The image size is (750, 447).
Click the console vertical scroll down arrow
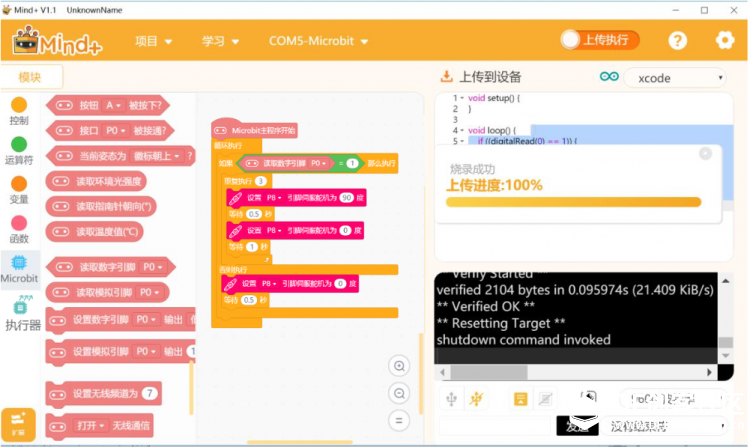click(x=726, y=356)
